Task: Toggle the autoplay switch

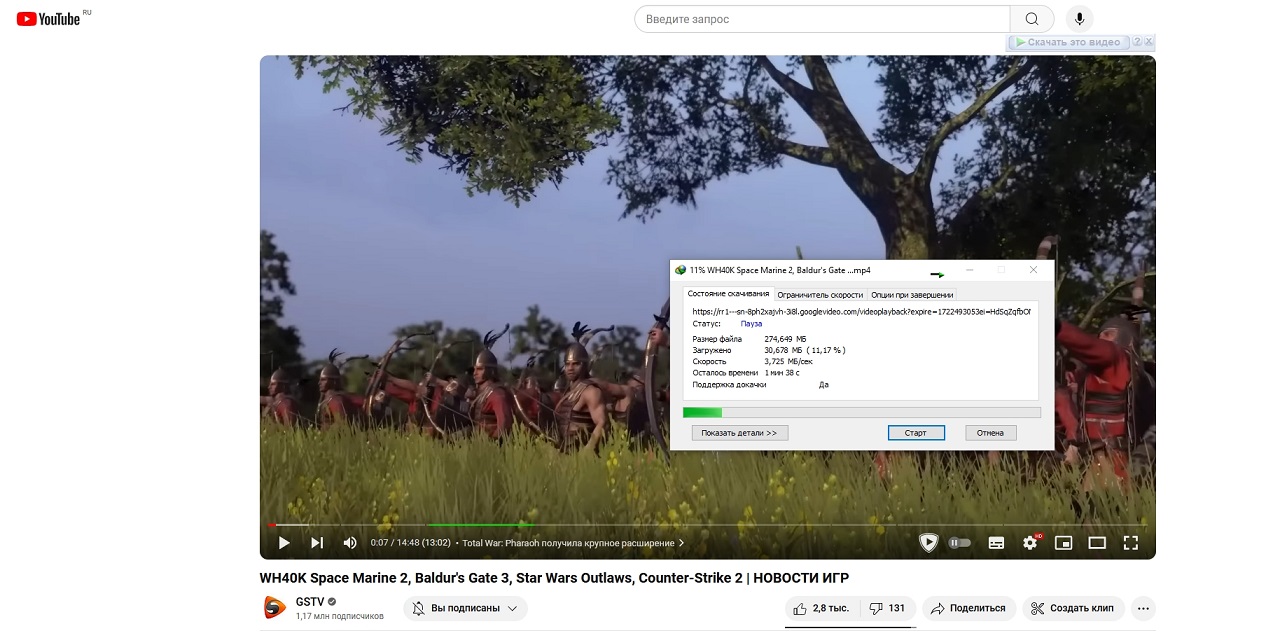Action: tap(960, 543)
